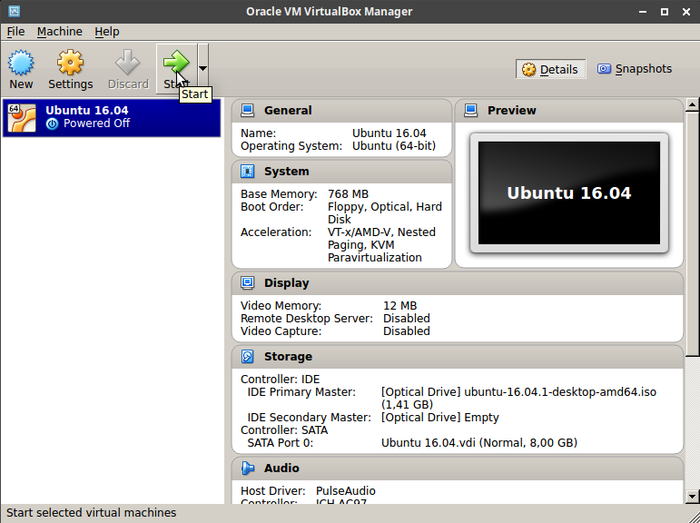700x523 pixels.
Task: Open the Machine menu
Action: pyautogui.click(x=59, y=32)
